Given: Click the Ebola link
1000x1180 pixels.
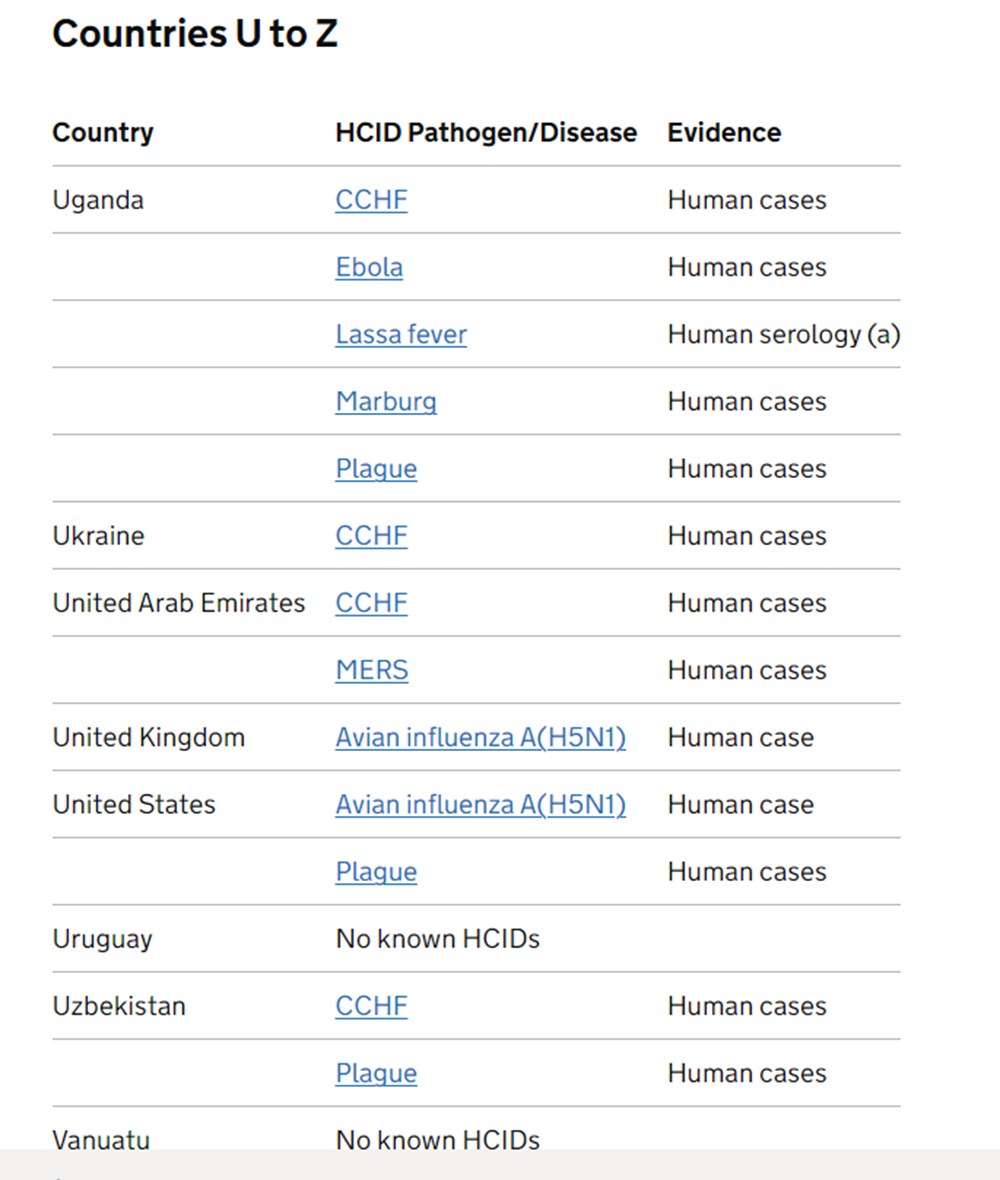Looking at the screenshot, I should coord(369,267).
